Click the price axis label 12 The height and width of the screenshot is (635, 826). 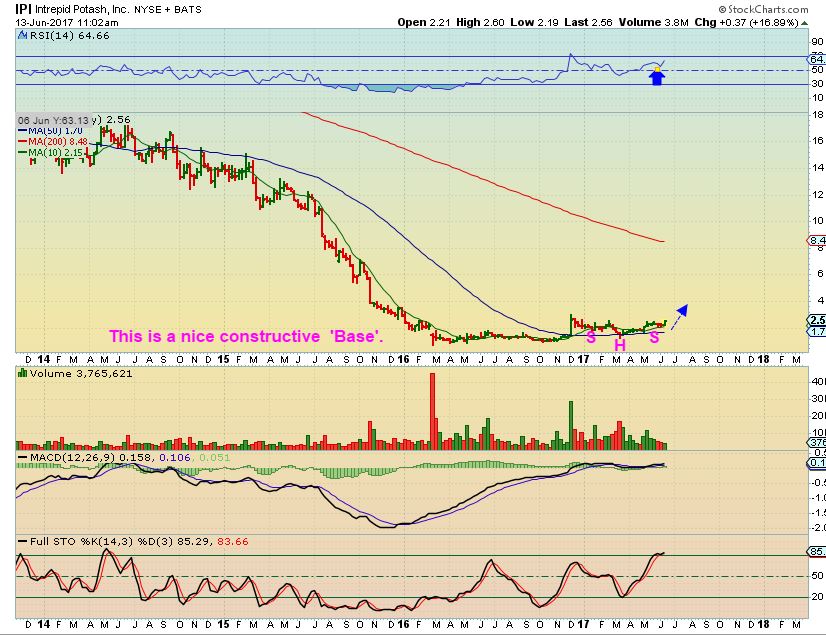pyautogui.click(x=818, y=194)
